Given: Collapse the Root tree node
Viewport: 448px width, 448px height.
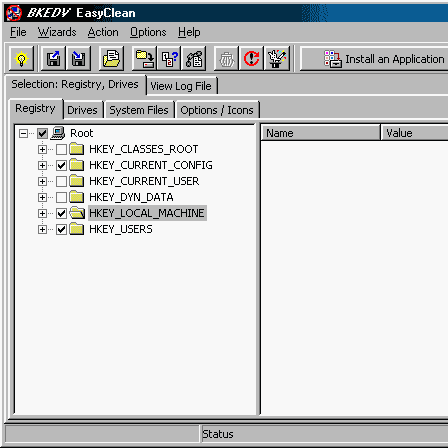Looking at the screenshot, I should click(x=23, y=134).
